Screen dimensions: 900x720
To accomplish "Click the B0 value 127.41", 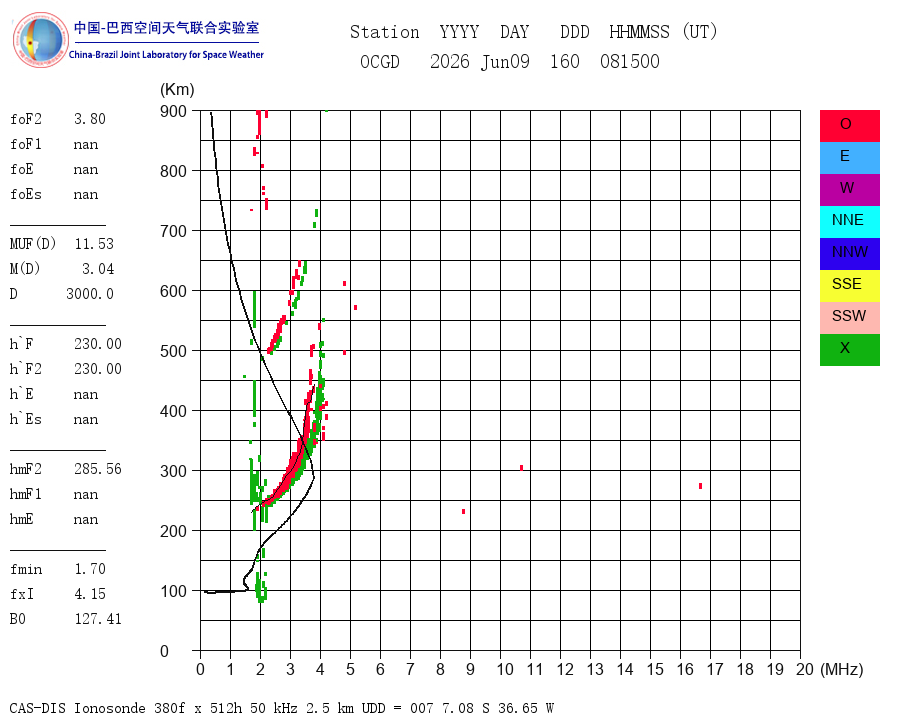I will (x=98, y=619).
